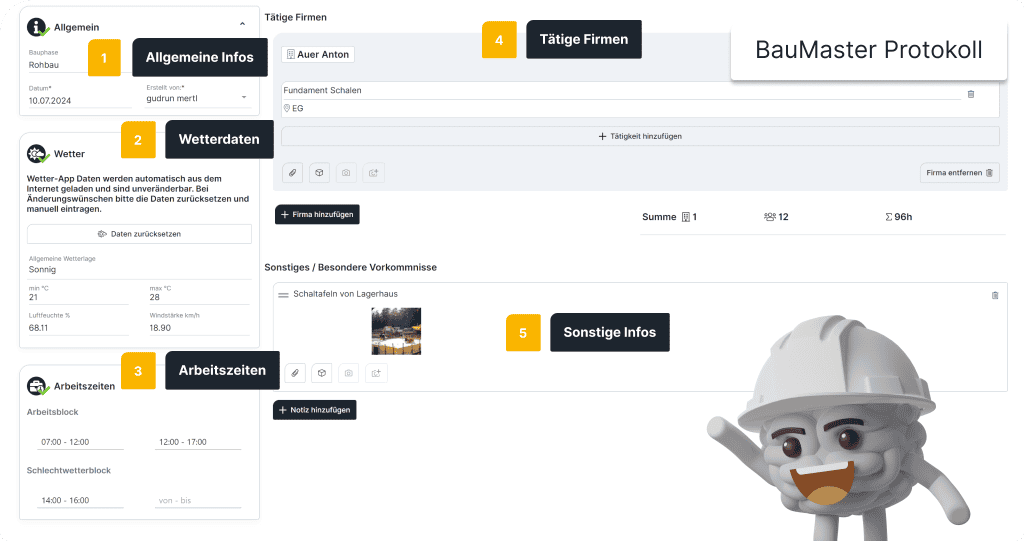Add activity via Tätigkeit hinzufügen
This screenshot has width=1024, height=541.
tap(640, 136)
